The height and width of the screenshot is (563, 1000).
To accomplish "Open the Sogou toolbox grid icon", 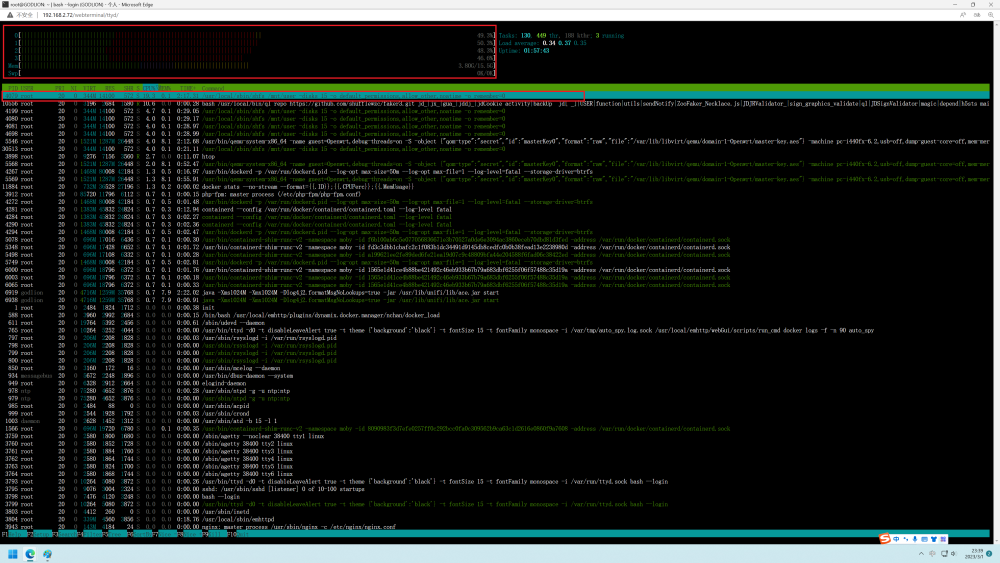I will click(x=943, y=539).
